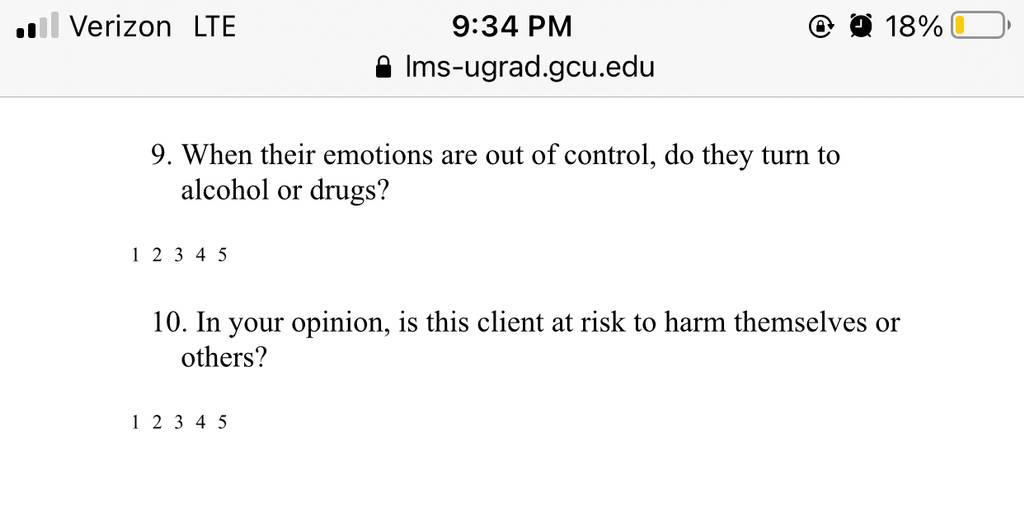Select rating 5 for question 9
The height and width of the screenshot is (530, 1024).
coord(222,255)
